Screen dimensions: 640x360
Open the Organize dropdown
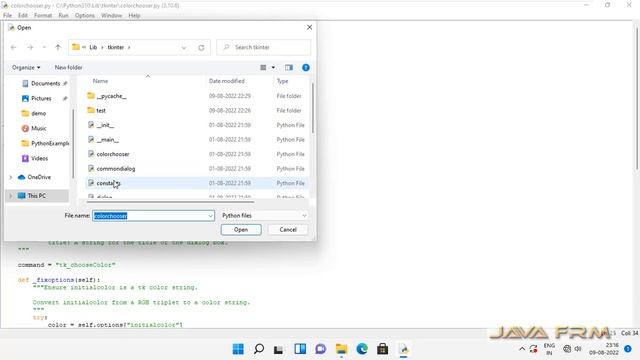pyautogui.click(x=26, y=67)
